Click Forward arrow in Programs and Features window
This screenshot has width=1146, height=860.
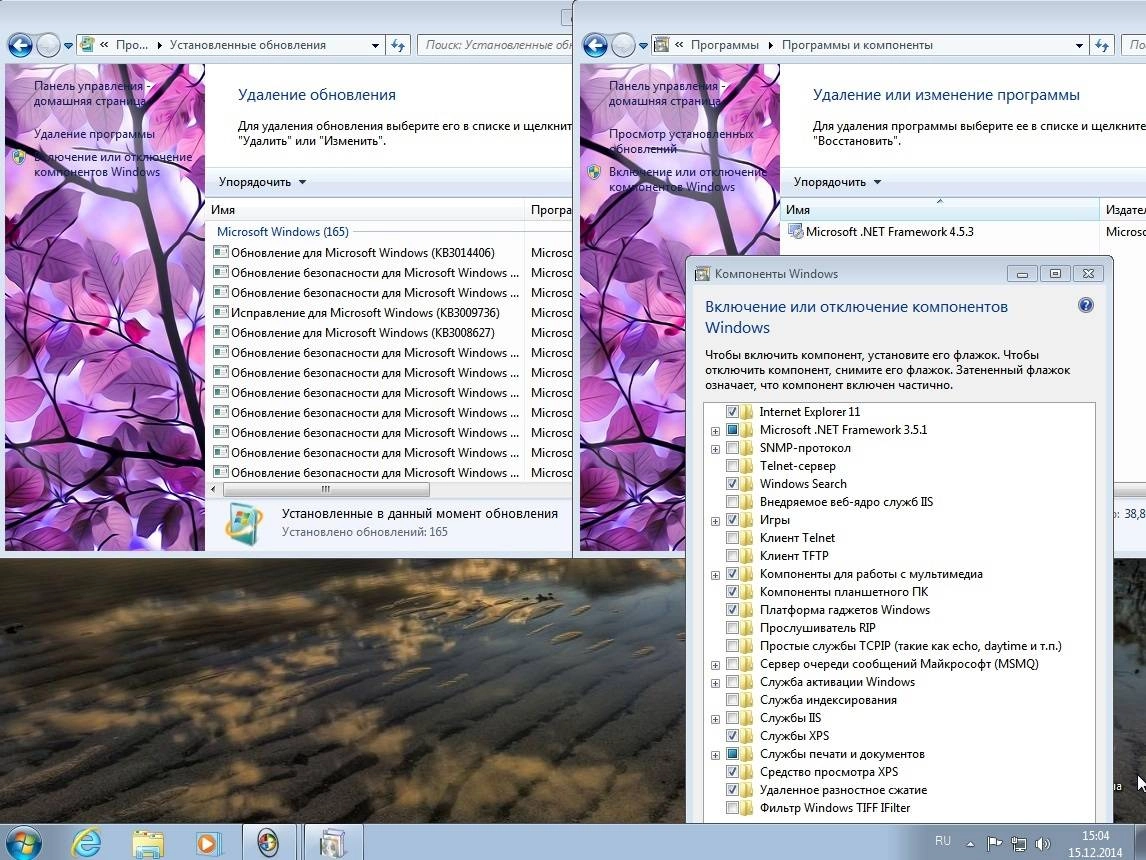[x=623, y=45]
